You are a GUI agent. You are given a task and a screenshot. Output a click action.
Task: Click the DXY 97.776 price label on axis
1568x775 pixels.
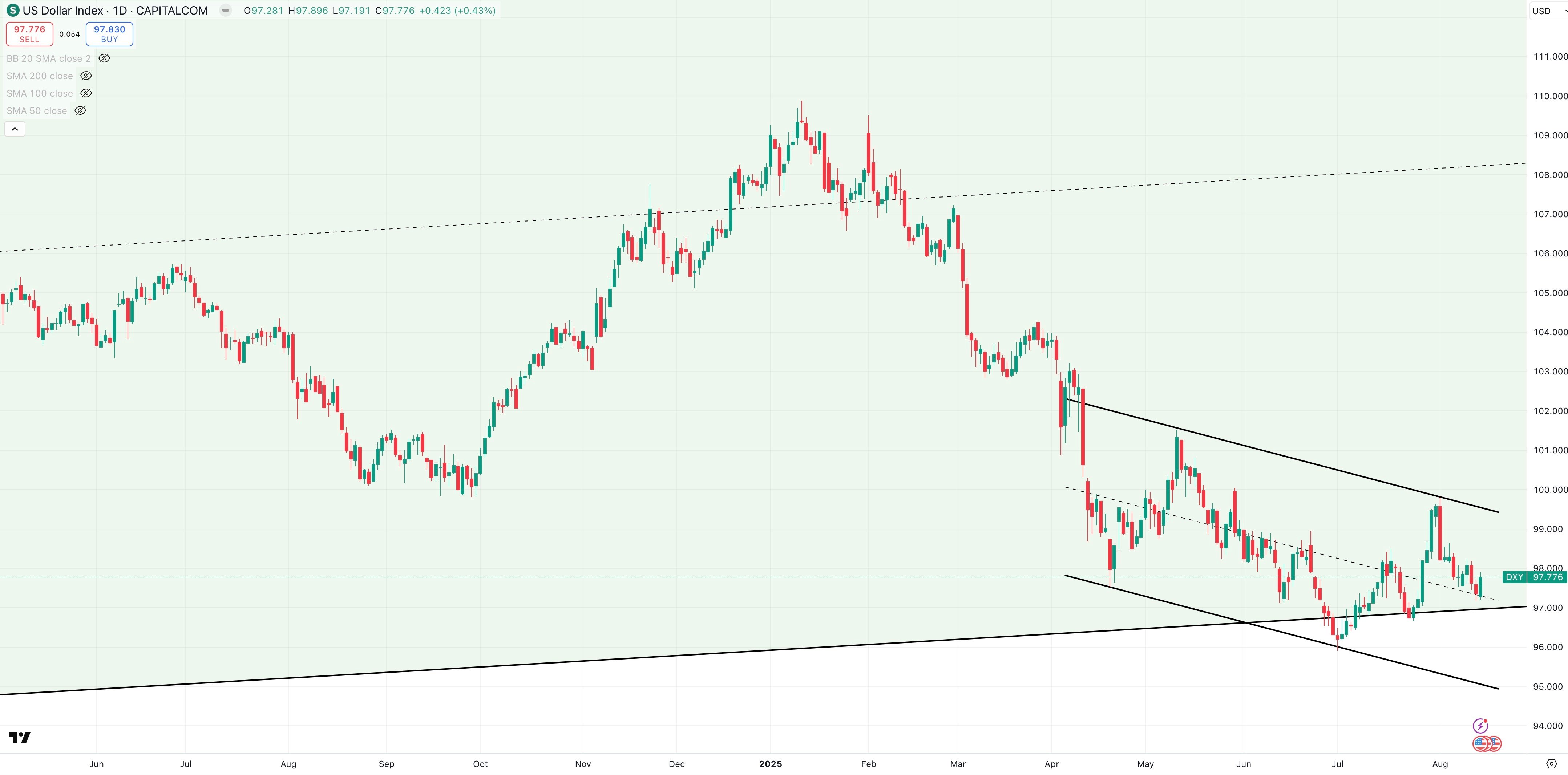pyautogui.click(x=1535, y=577)
